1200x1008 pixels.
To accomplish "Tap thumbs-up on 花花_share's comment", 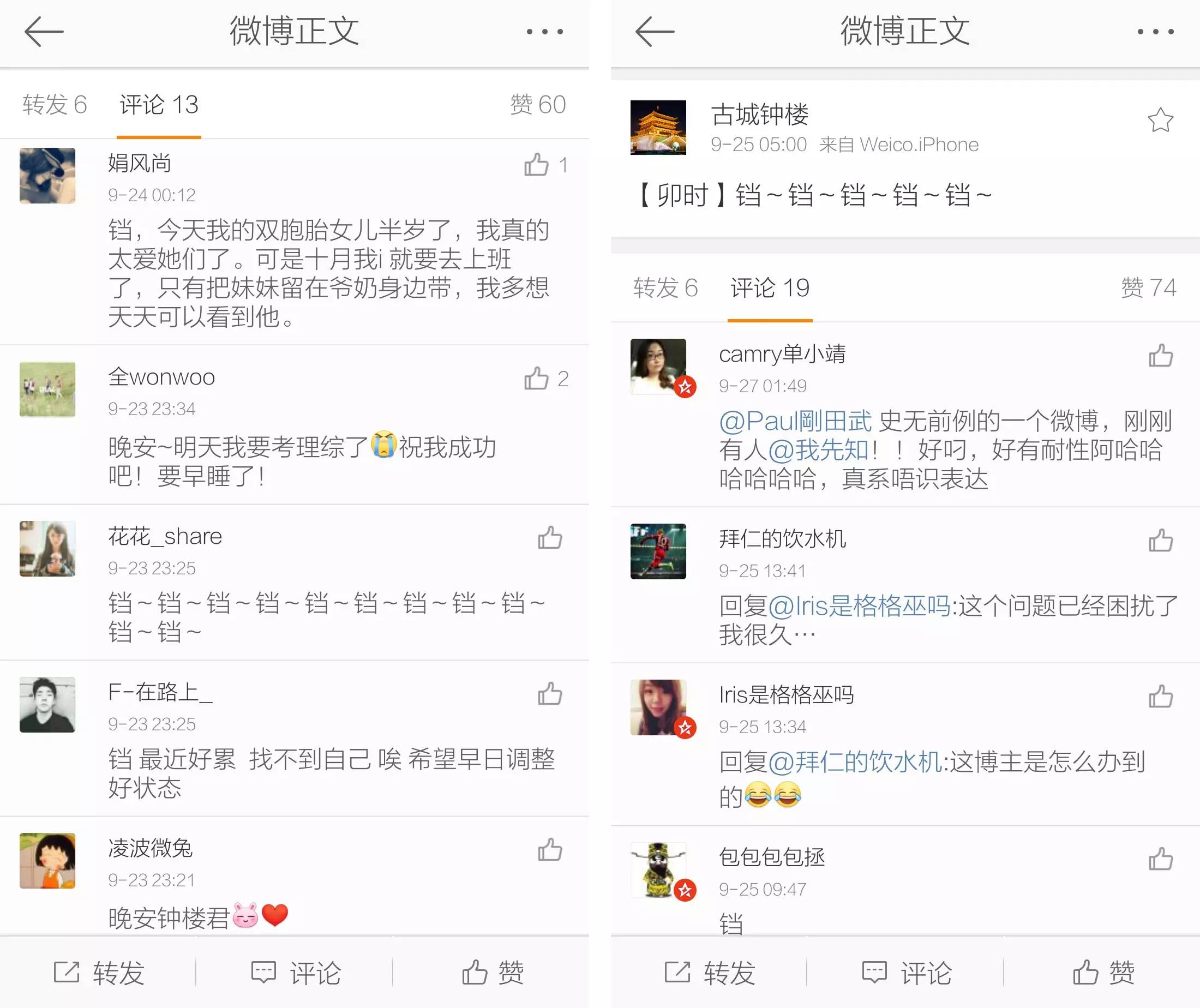I will point(550,538).
